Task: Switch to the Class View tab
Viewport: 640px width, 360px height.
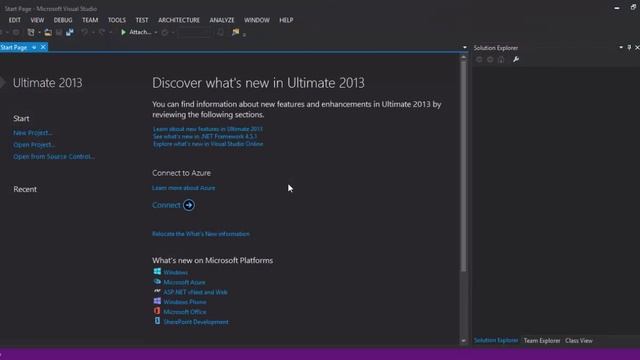Action: click(579, 340)
